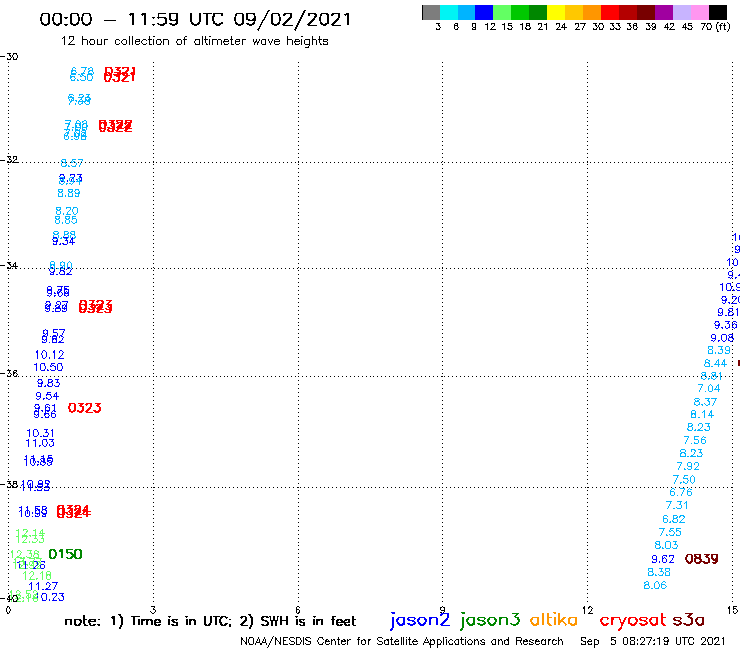Image resolution: width=740 pixels, height=650 pixels.
Task: Click the orange 'altika' legend label
Action: pos(554,620)
